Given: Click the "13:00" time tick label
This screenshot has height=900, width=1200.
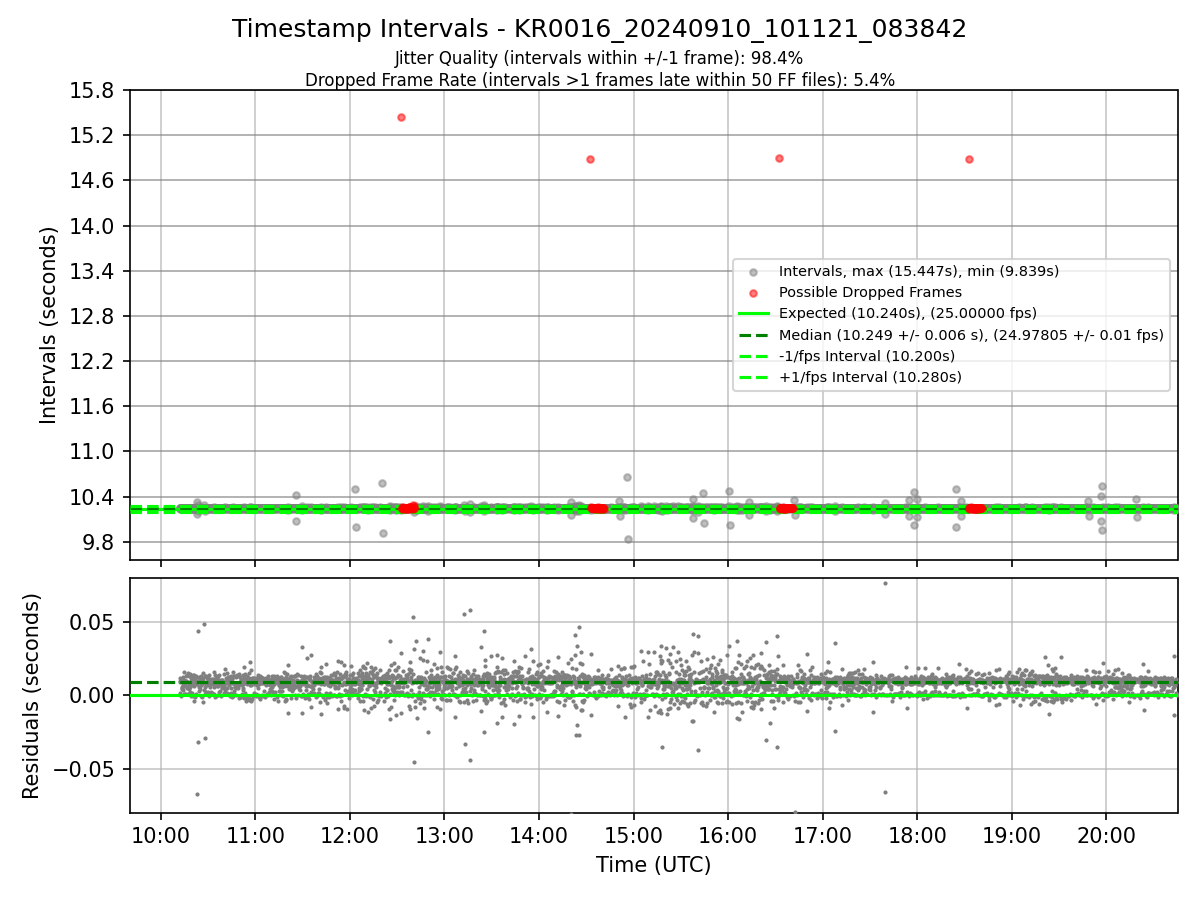Looking at the screenshot, I should tap(444, 835).
